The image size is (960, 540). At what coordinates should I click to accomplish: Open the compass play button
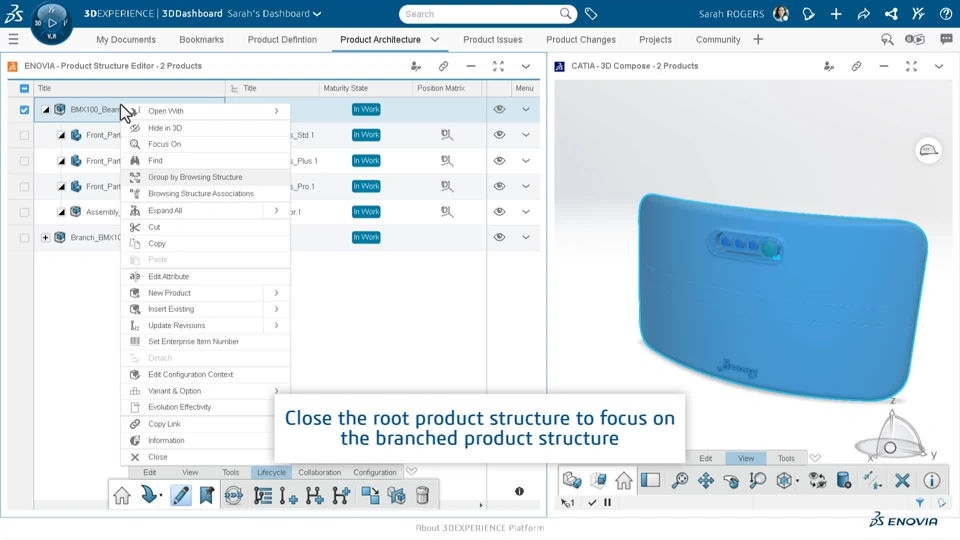click(x=51, y=23)
